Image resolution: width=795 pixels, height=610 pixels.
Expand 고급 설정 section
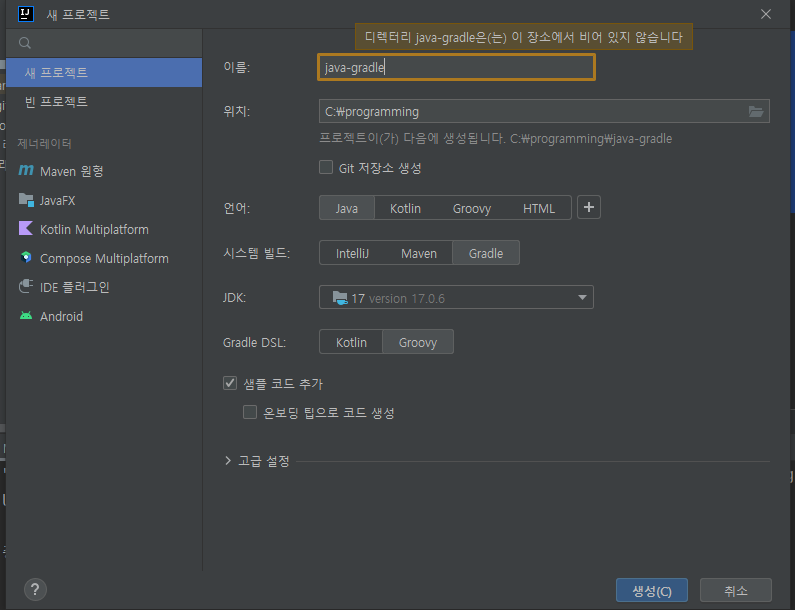tap(228, 460)
